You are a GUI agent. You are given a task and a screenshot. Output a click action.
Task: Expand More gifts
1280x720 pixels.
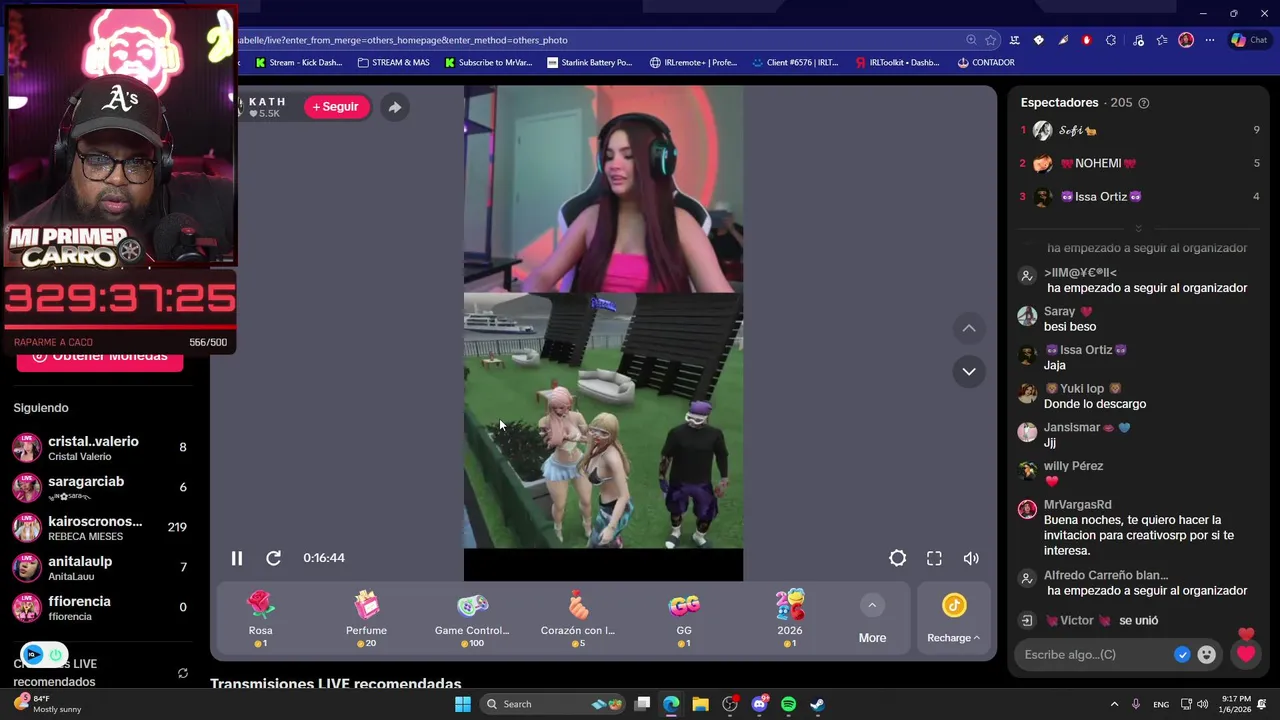[x=872, y=620]
